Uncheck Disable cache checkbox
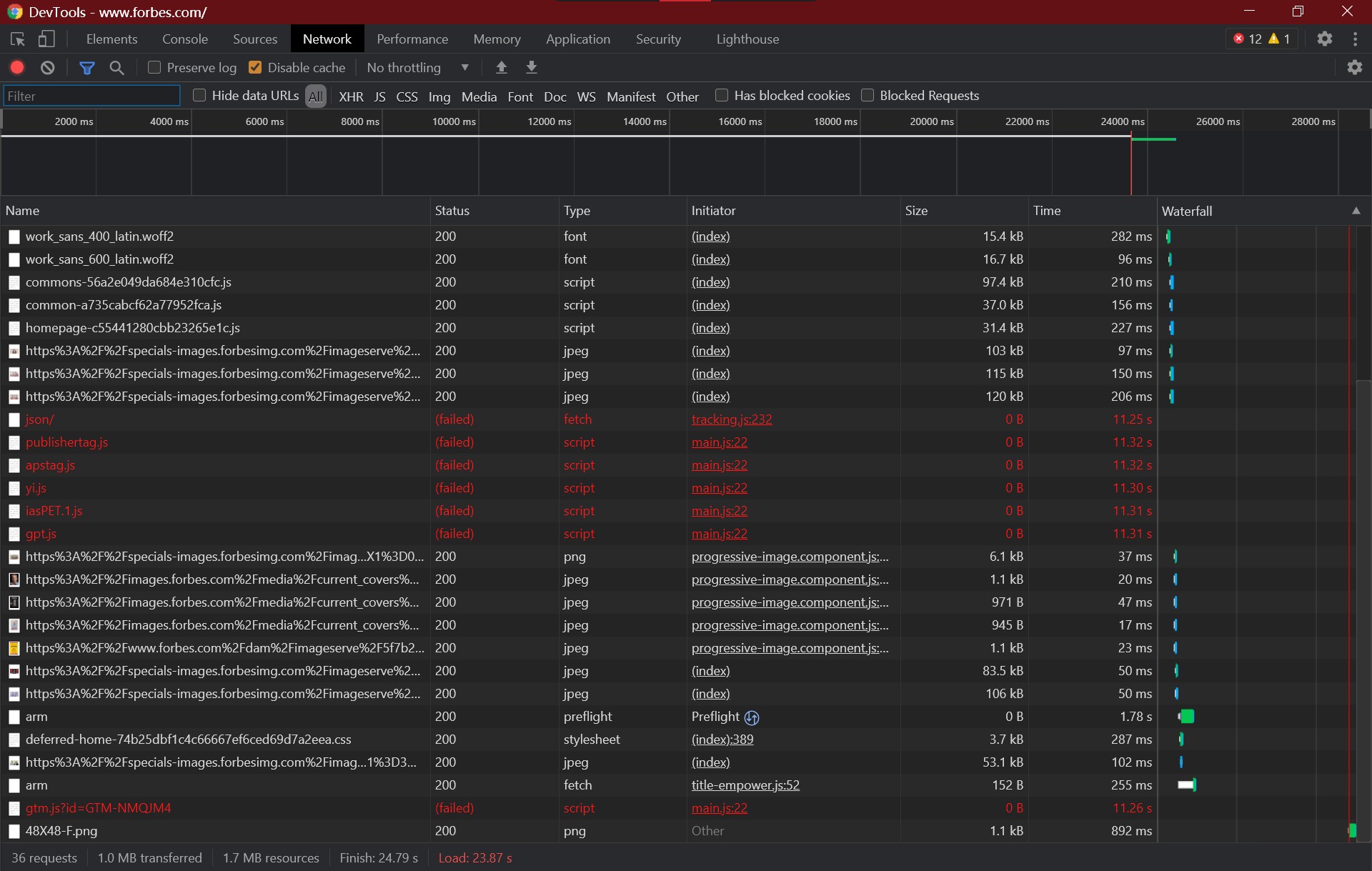The height and width of the screenshot is (871, 1372). coord(255,67)
